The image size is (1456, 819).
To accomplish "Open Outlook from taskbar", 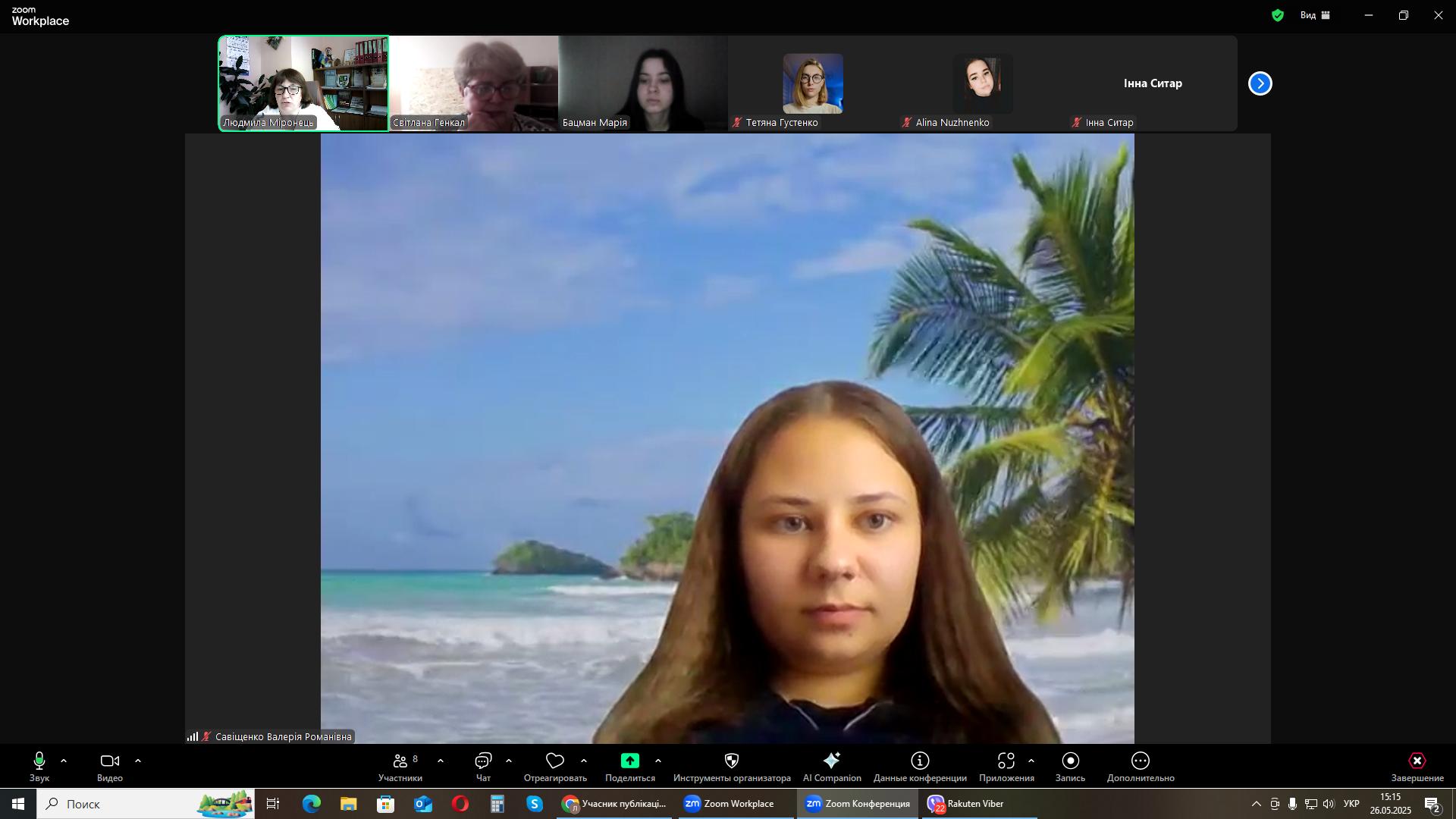I will tap(423, 804).
